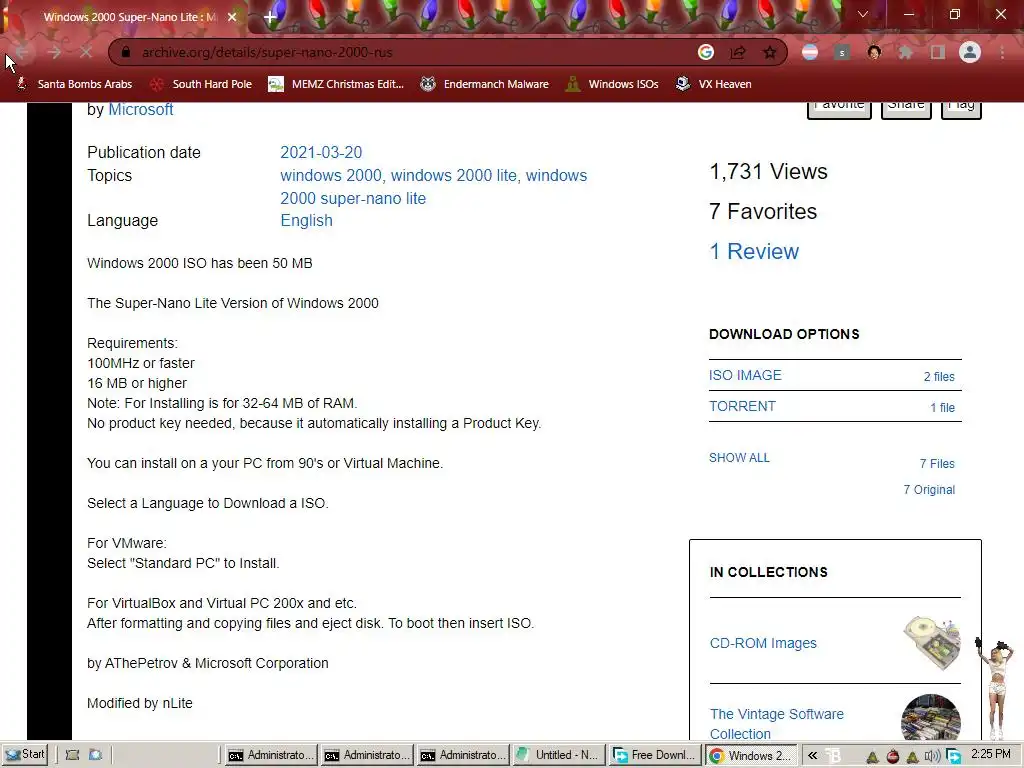
Task: Close the Windows 2000 Super-Nano Lite tab
Action: click(232, 17)
